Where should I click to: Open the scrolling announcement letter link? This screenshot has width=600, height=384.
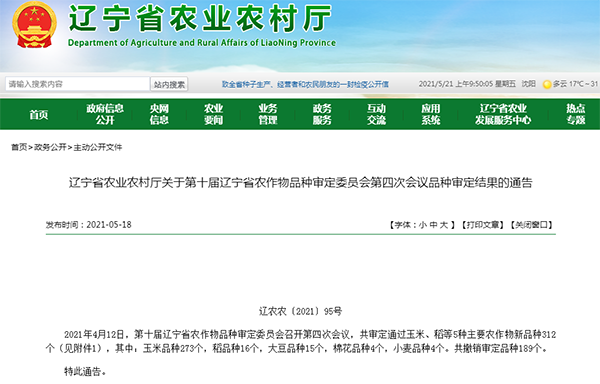(x=305, y=84)
